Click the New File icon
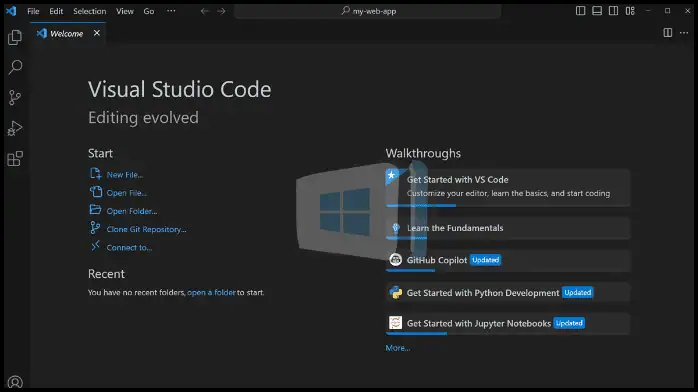This screenshot has height=392, width=698. pos(95,174)
